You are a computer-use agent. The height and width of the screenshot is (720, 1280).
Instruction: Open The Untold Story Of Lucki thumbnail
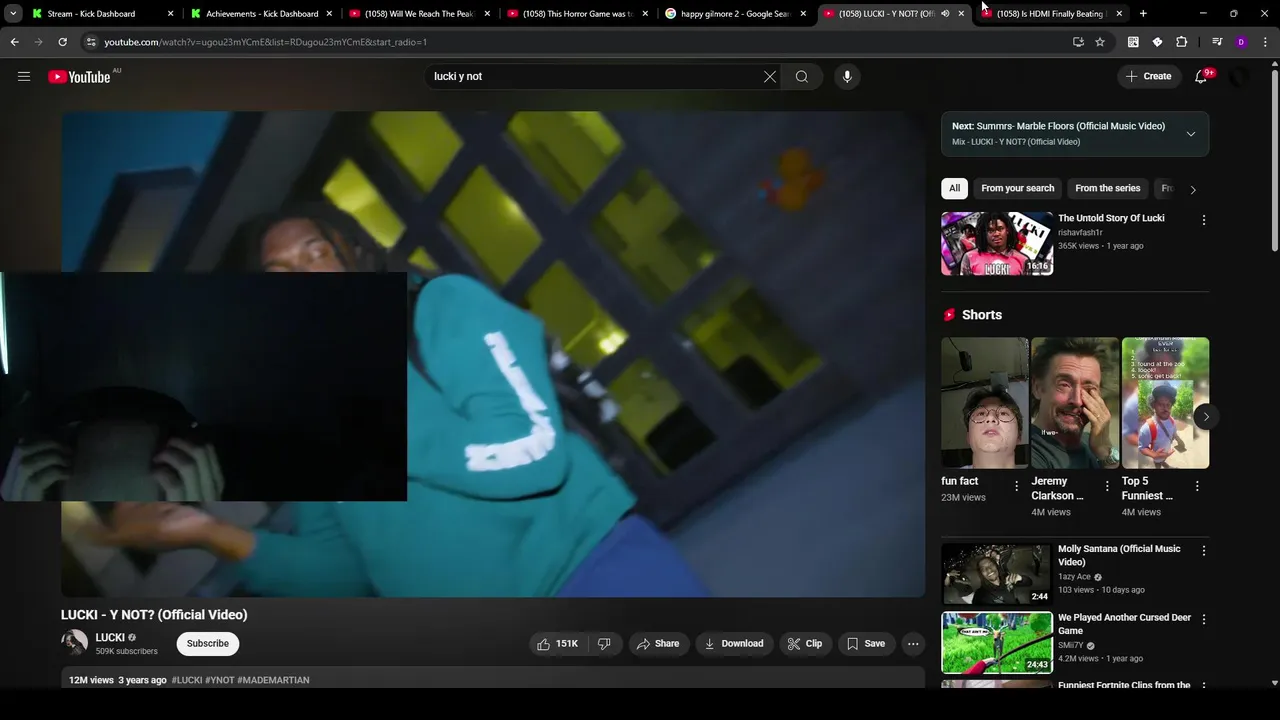(997, 243)
